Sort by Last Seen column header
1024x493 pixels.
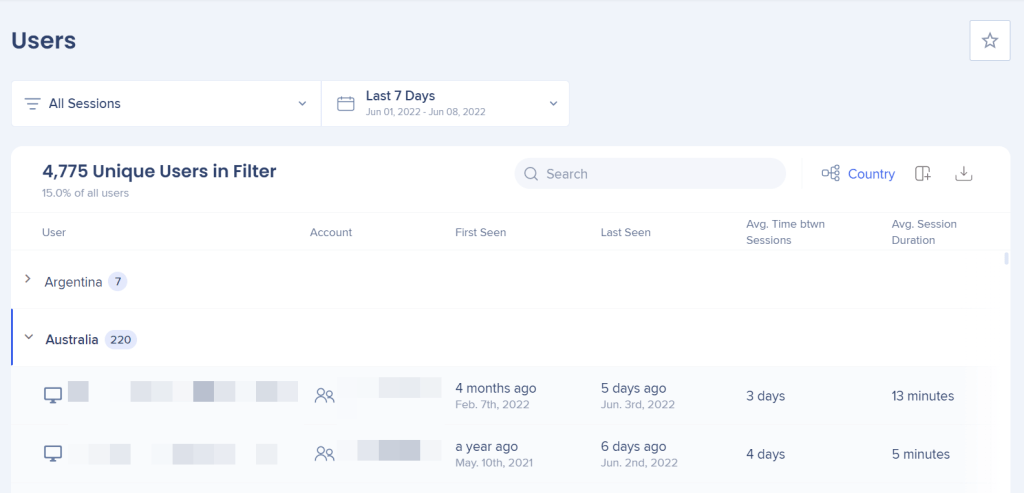[625, 233]
